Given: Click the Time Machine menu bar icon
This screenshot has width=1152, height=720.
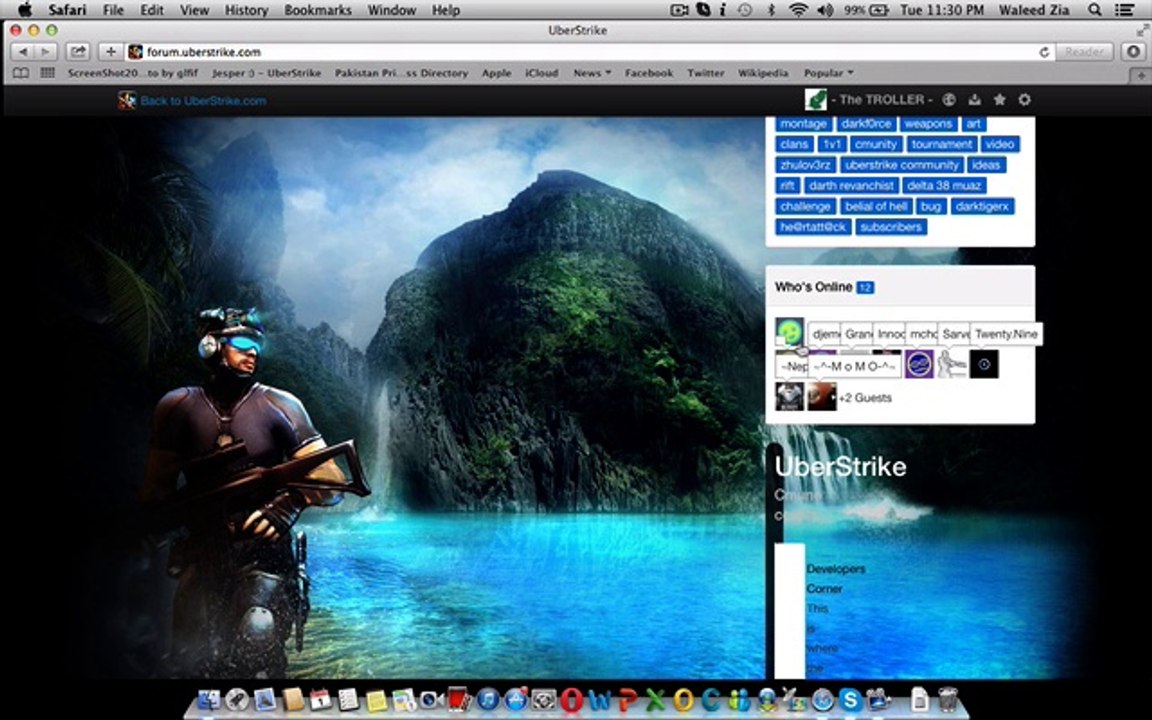Looking at the screenshot, I should 745,10.
